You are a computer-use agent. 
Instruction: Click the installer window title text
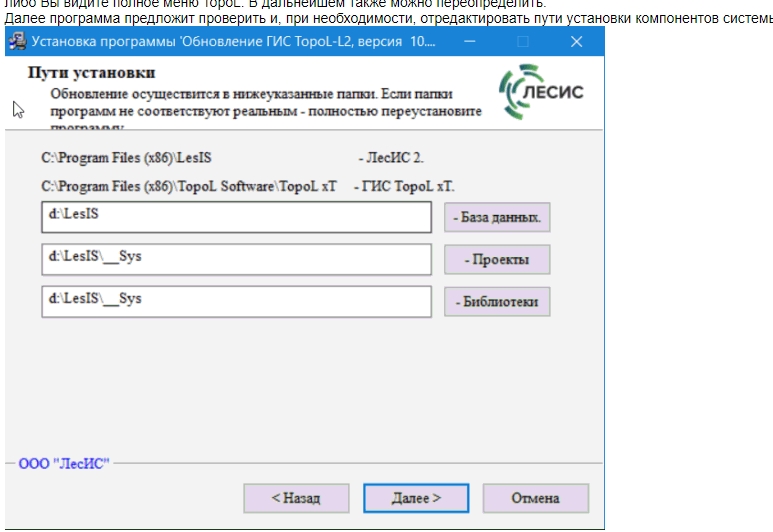(234, 41)
